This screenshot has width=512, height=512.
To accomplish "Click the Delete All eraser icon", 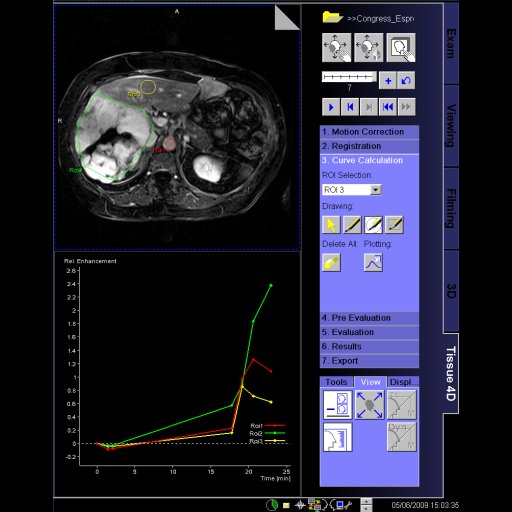I will click(331, 262).
